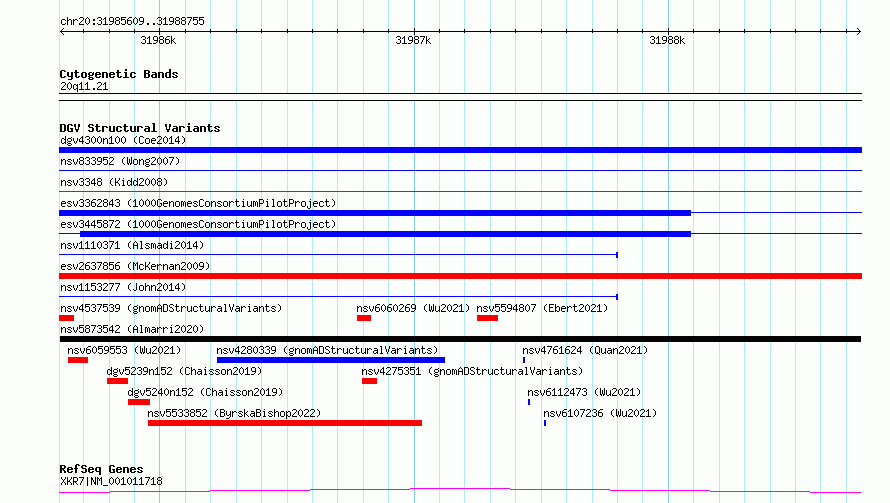Select the red bar under dgv5240n152
The width and height of the screenshot is (890, 503).
tap(139, 402)
